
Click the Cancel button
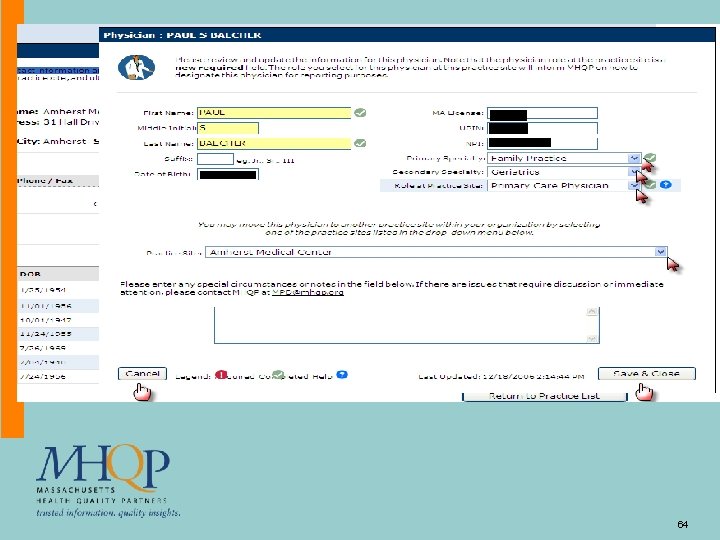(142, 374)
